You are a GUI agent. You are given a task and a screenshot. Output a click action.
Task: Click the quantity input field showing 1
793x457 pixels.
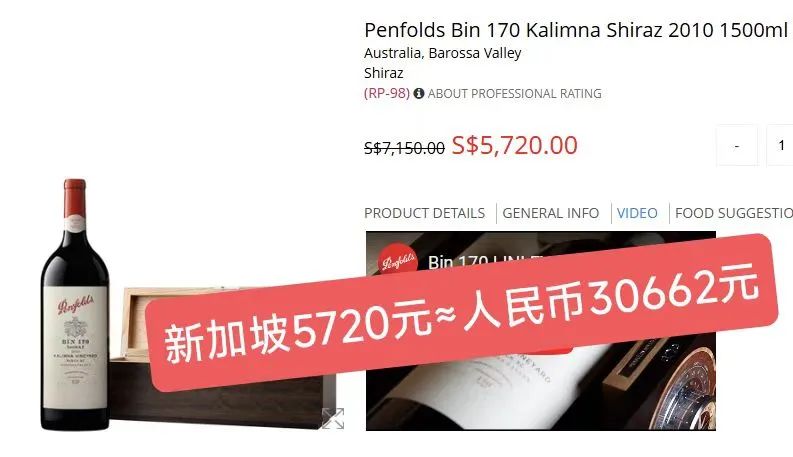[x=780, y=146]
